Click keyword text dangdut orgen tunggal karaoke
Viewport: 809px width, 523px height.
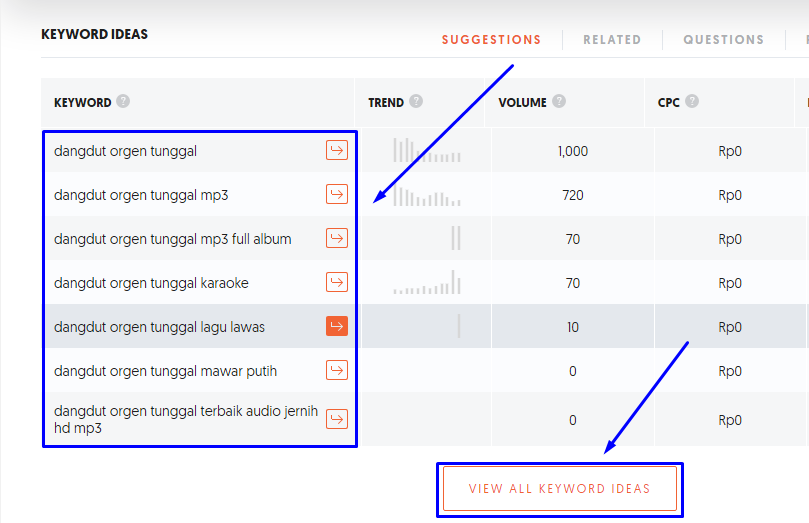click(x=151, y=283)
